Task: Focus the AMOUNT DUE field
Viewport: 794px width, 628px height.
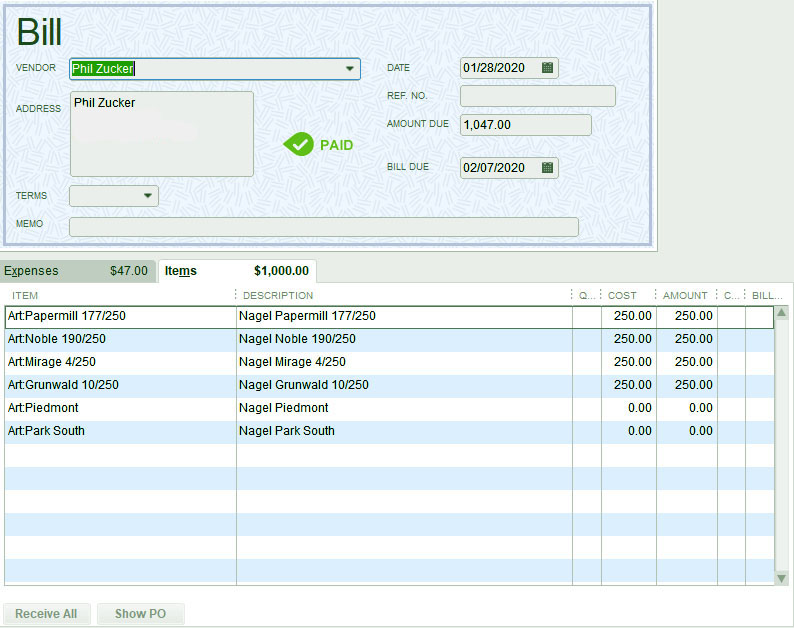Action: pyautogui.click(x=525, y=125)
